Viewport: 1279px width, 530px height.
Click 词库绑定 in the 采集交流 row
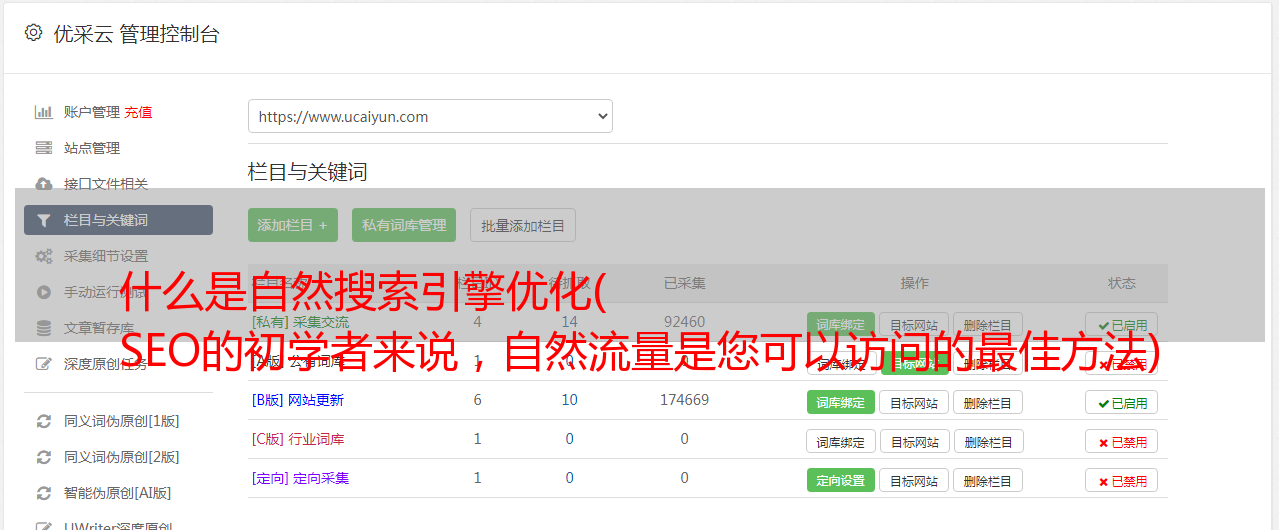[841, 325]
